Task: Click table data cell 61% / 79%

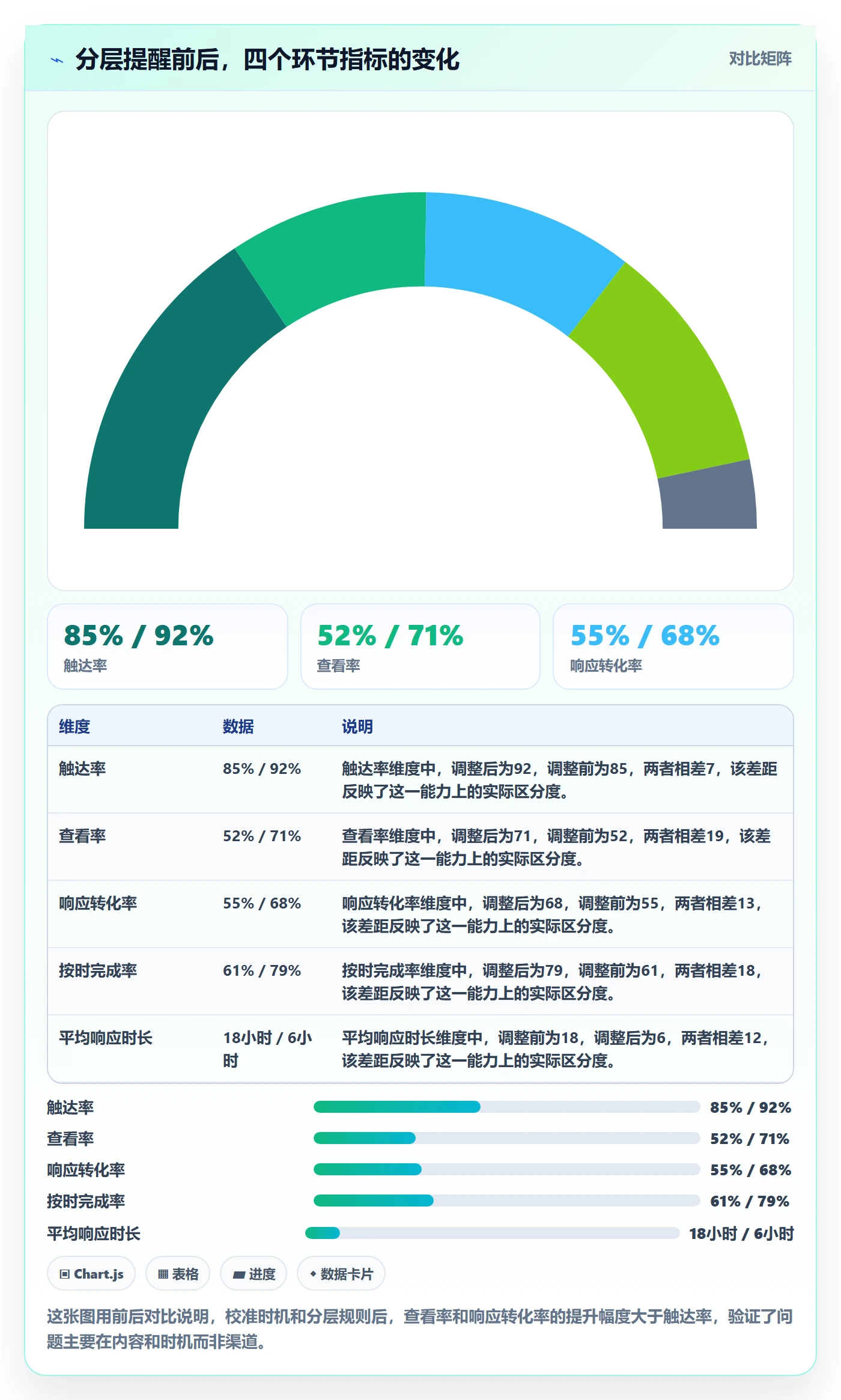Action: pyautogui.click(x=262, y=970)
